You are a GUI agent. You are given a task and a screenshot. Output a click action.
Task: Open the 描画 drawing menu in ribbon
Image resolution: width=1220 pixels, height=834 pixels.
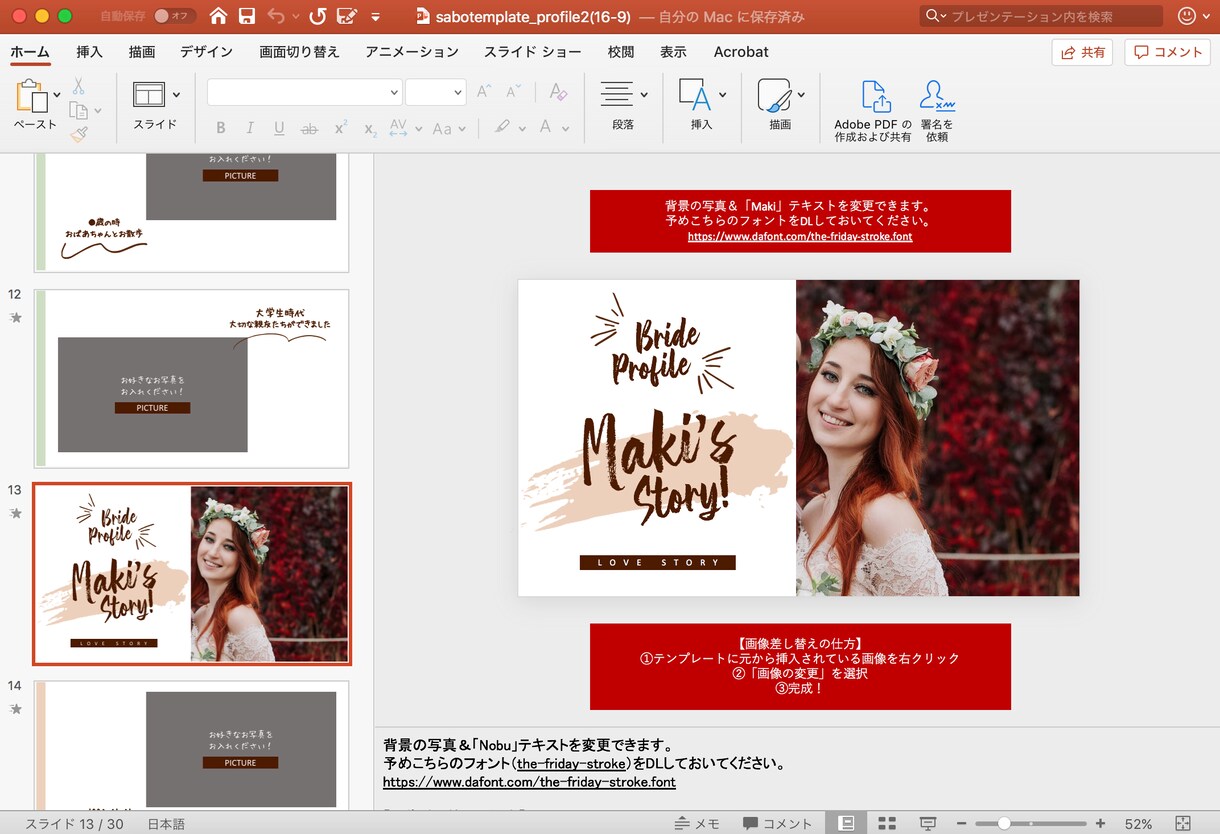click(x=780, y=105)
